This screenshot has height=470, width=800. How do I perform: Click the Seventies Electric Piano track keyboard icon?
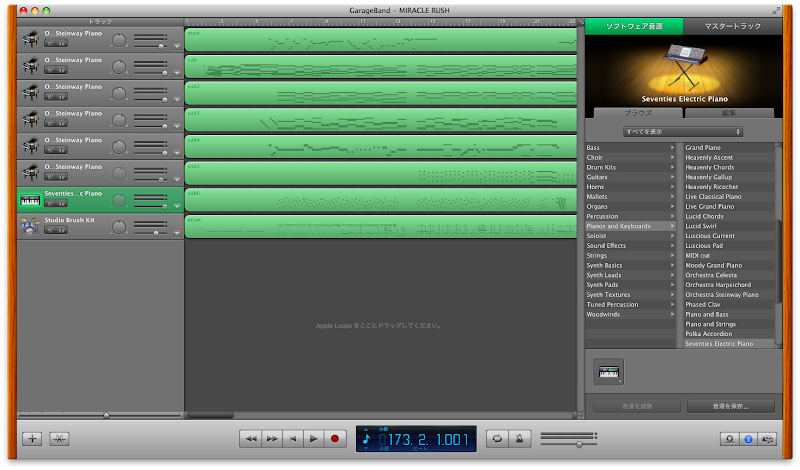click(x=30, y=200)
